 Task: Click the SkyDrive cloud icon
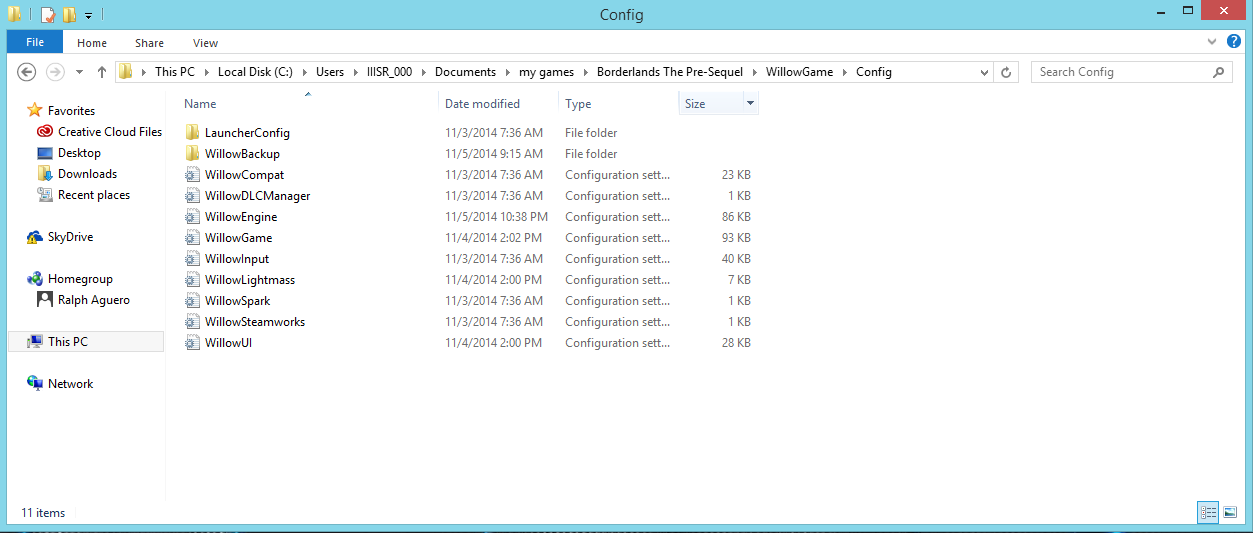point(35,237)
